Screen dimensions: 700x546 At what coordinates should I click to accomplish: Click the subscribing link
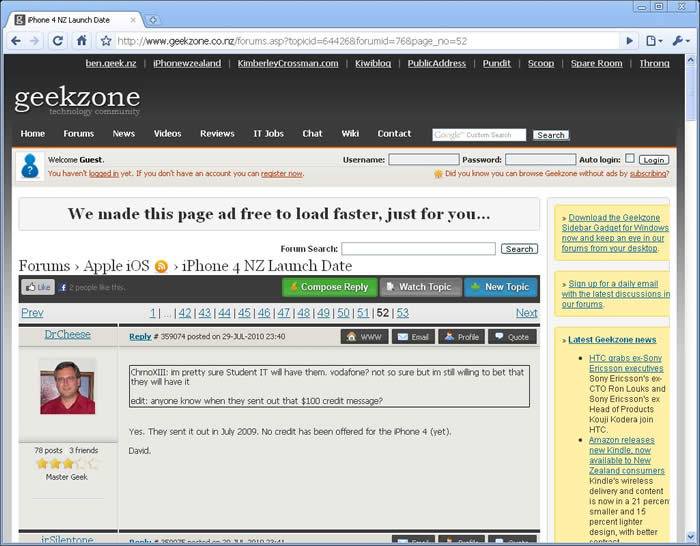(x=649, y=174)
